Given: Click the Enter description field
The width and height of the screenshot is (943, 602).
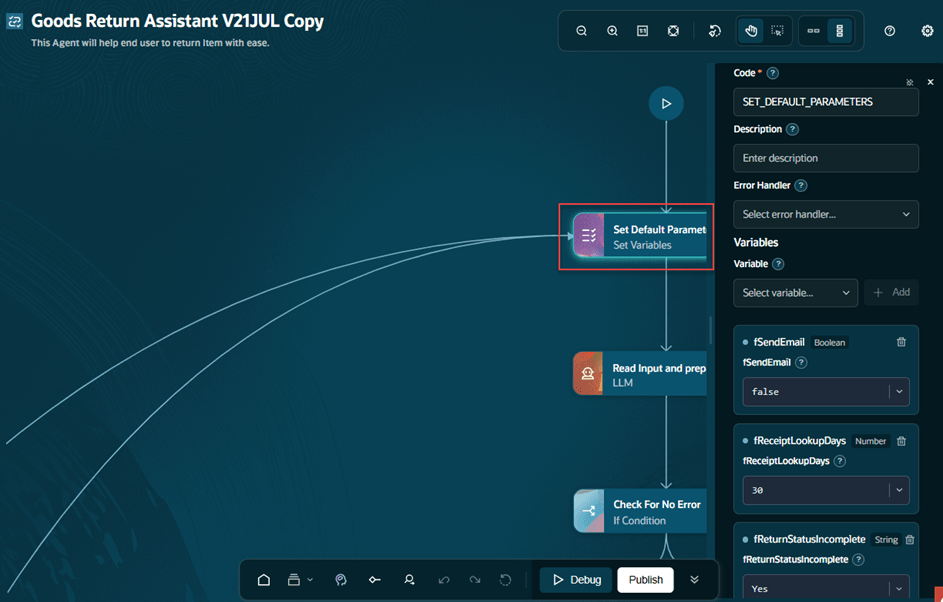Looking at the screenshot, I should click(826, 158).
